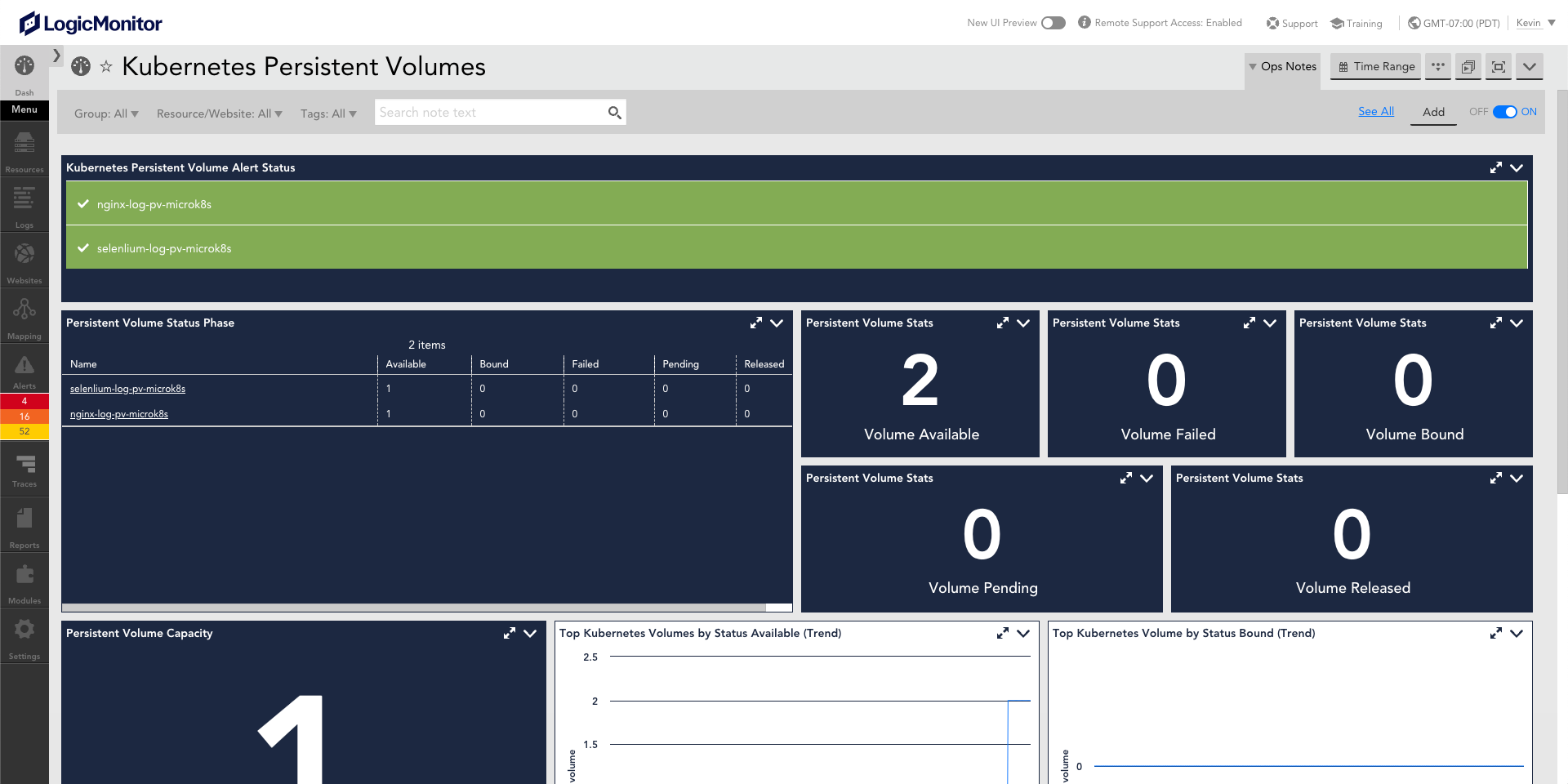
Task: Sort table by the Available column
Action: tap(406, 364)
